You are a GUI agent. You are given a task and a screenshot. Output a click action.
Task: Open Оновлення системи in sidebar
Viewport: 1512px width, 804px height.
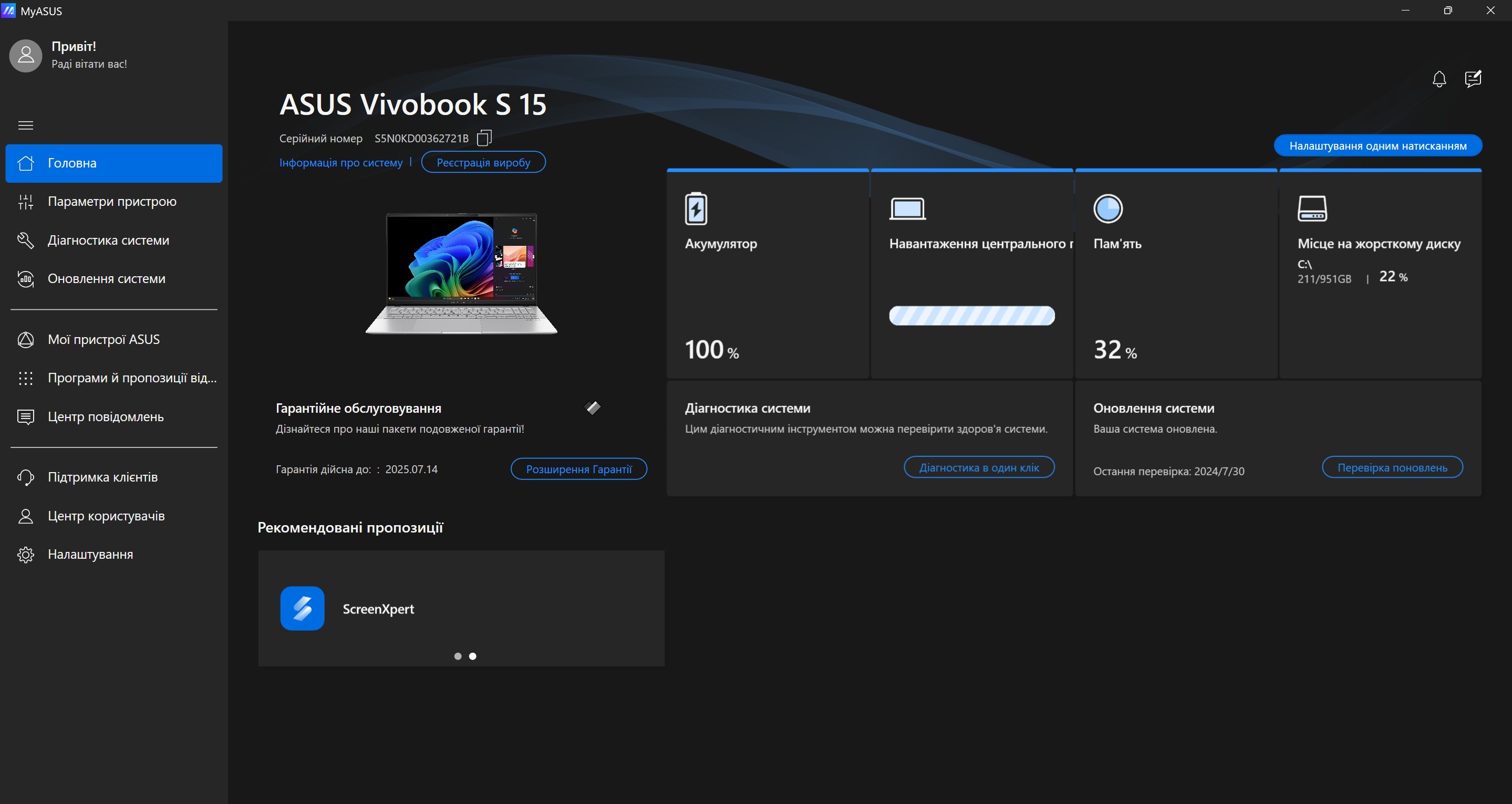coord(114,279)
